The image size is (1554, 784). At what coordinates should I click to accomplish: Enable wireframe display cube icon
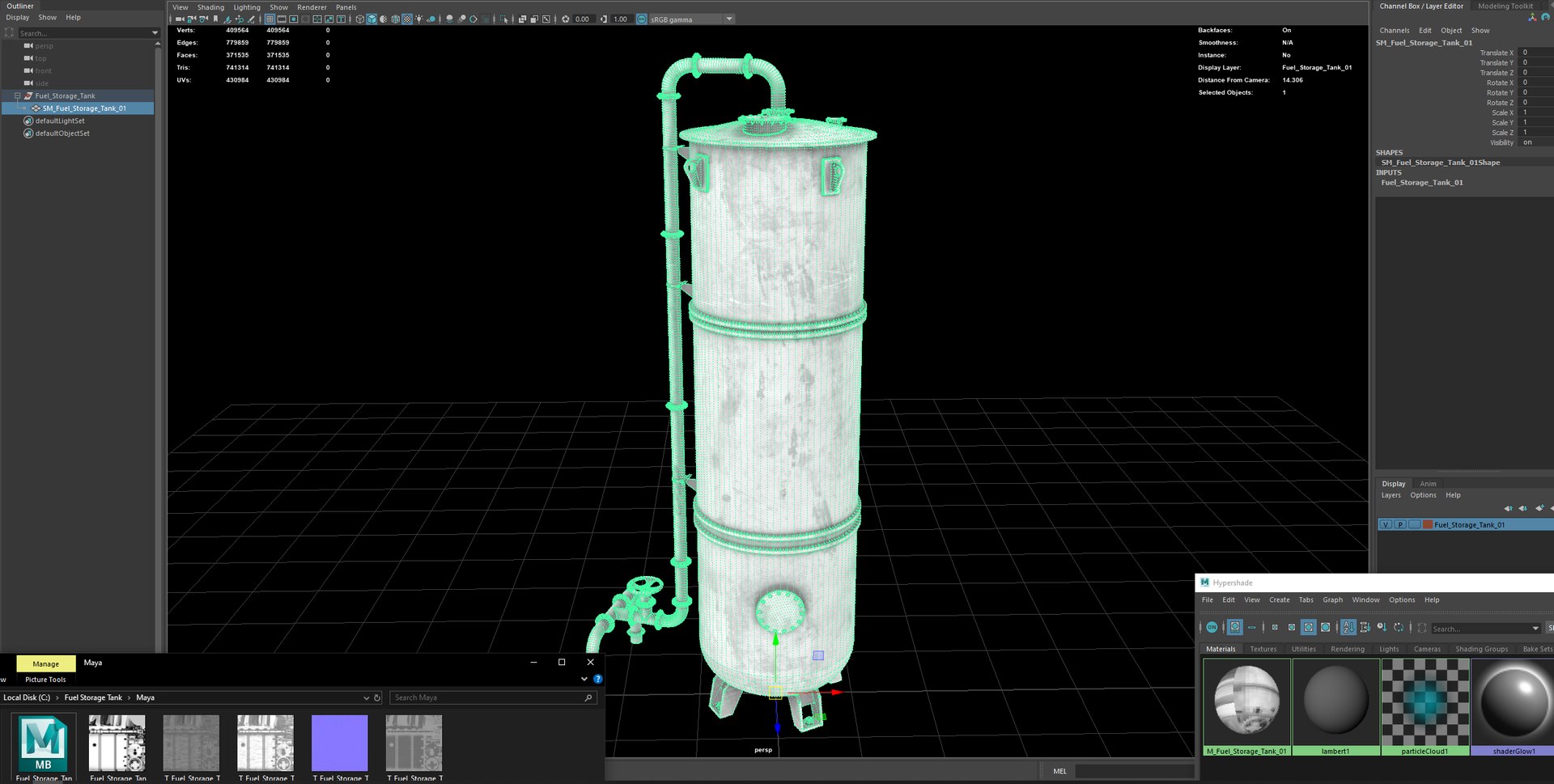tap(360, 19)
